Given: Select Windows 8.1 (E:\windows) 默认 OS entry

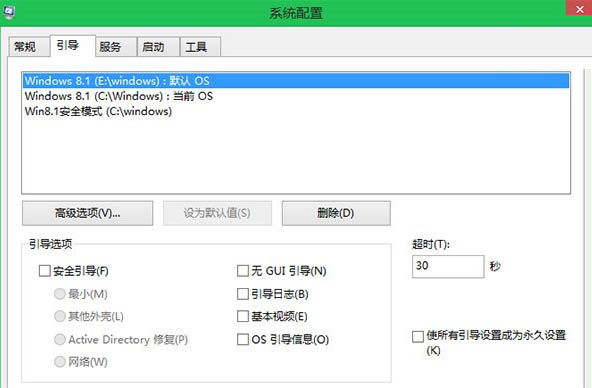Looking at the screenshot, I should click(296, 81).
